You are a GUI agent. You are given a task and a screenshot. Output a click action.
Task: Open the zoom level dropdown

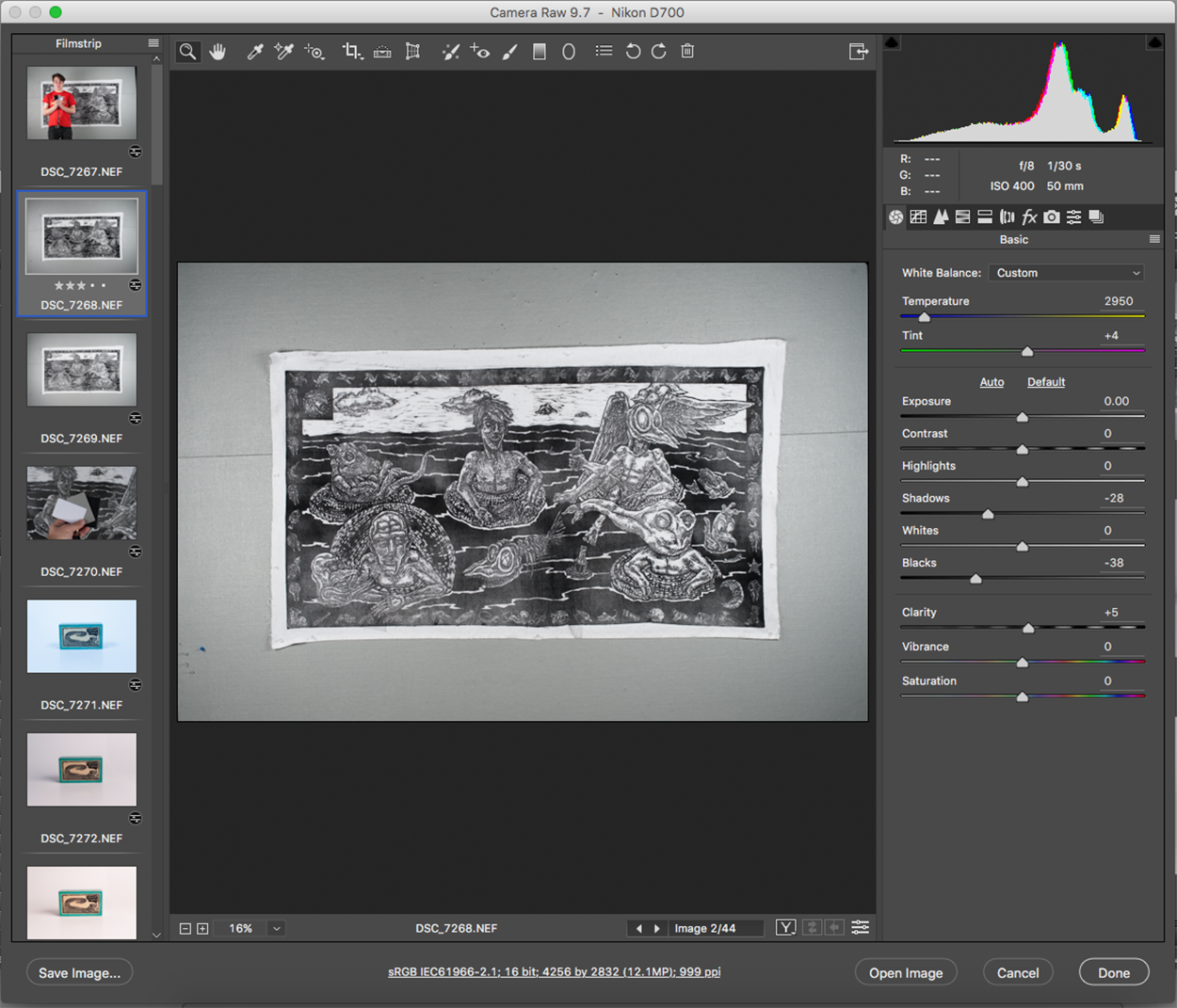pyautogui.click(x=276, y=928)
